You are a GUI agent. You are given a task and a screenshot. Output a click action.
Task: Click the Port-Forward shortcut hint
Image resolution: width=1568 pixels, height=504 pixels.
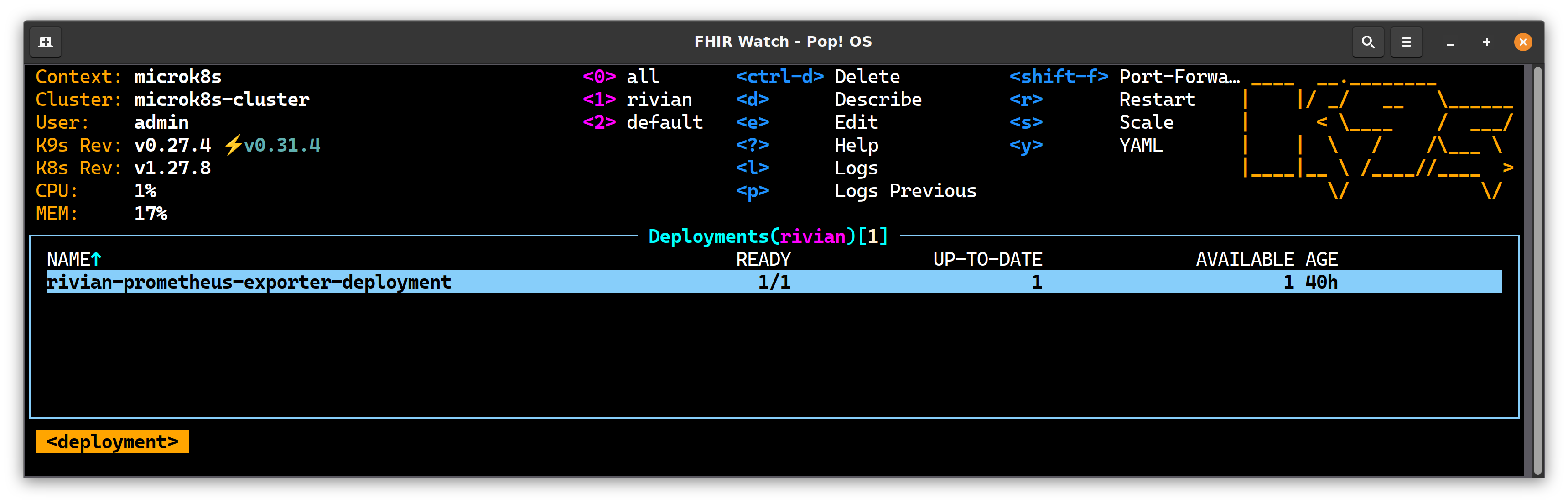(1179, 77)
